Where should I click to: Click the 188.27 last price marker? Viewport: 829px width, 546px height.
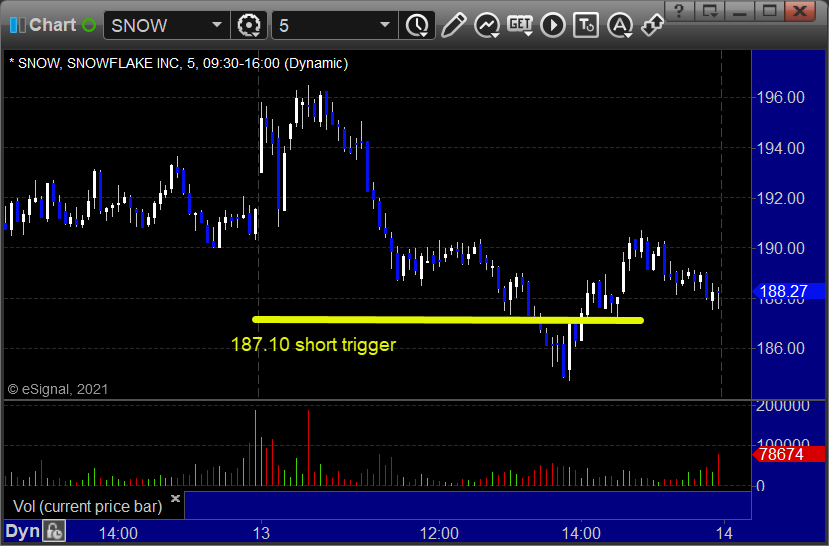pyautogui.click(x=787, y=291)
